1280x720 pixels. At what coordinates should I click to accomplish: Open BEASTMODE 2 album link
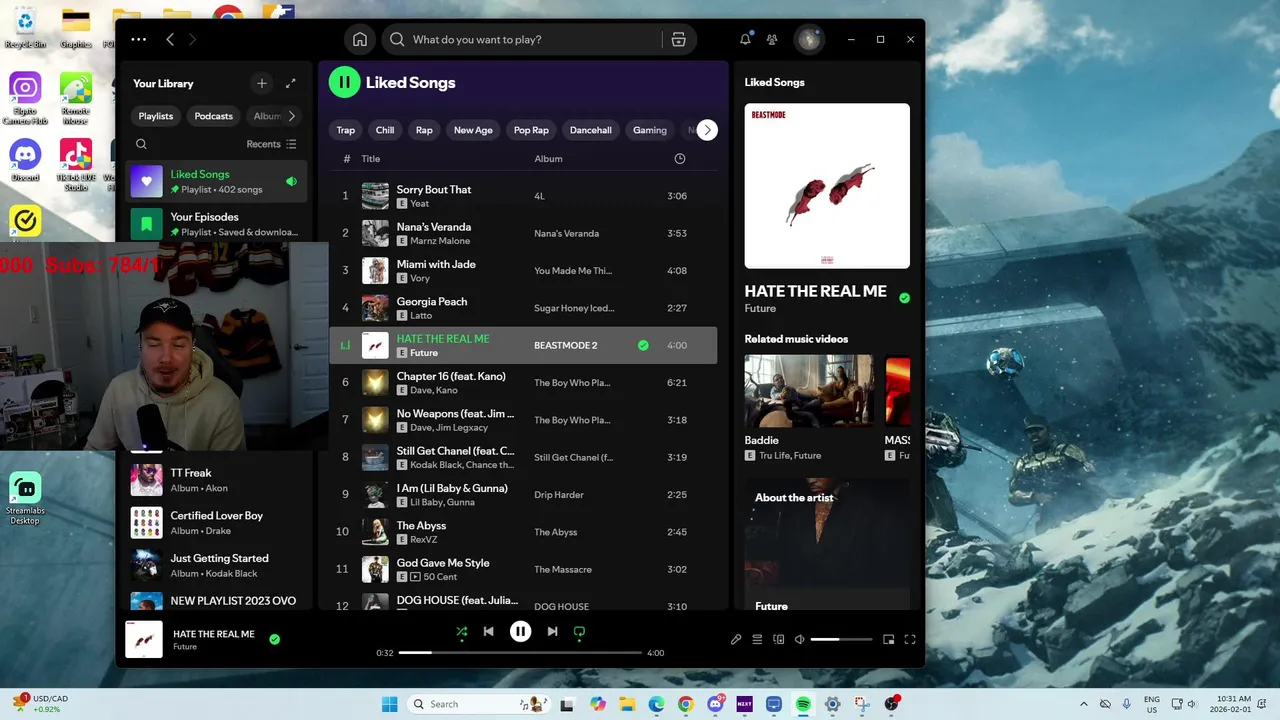tap(565, 345)
